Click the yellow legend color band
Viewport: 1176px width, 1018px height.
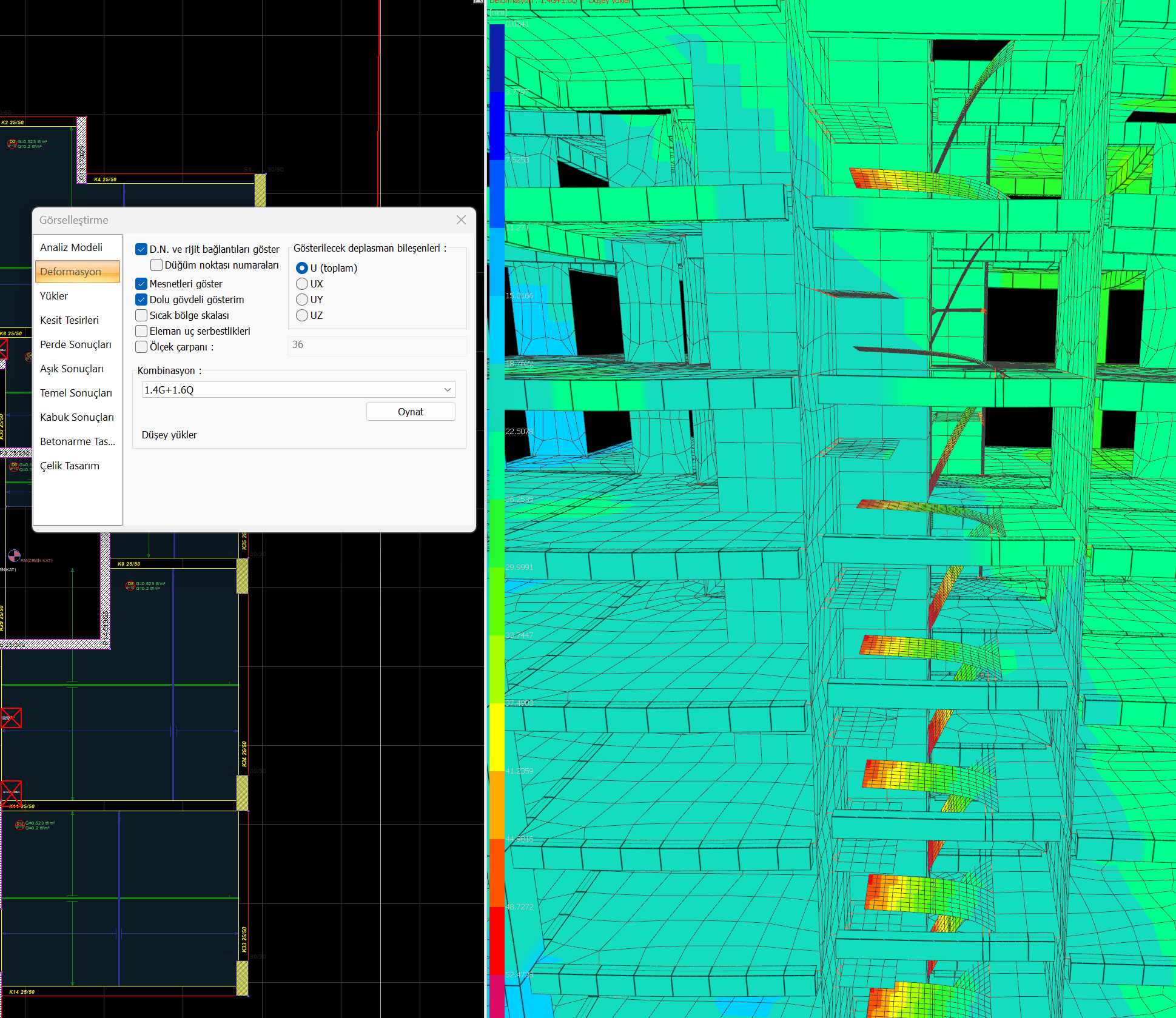[x=497, y=737]
